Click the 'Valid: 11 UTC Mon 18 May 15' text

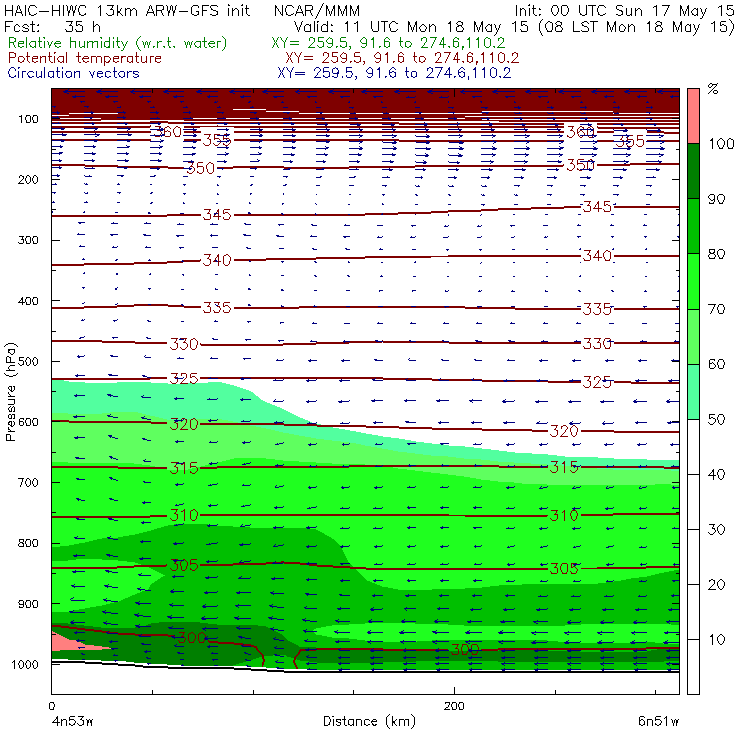[411, 27]
